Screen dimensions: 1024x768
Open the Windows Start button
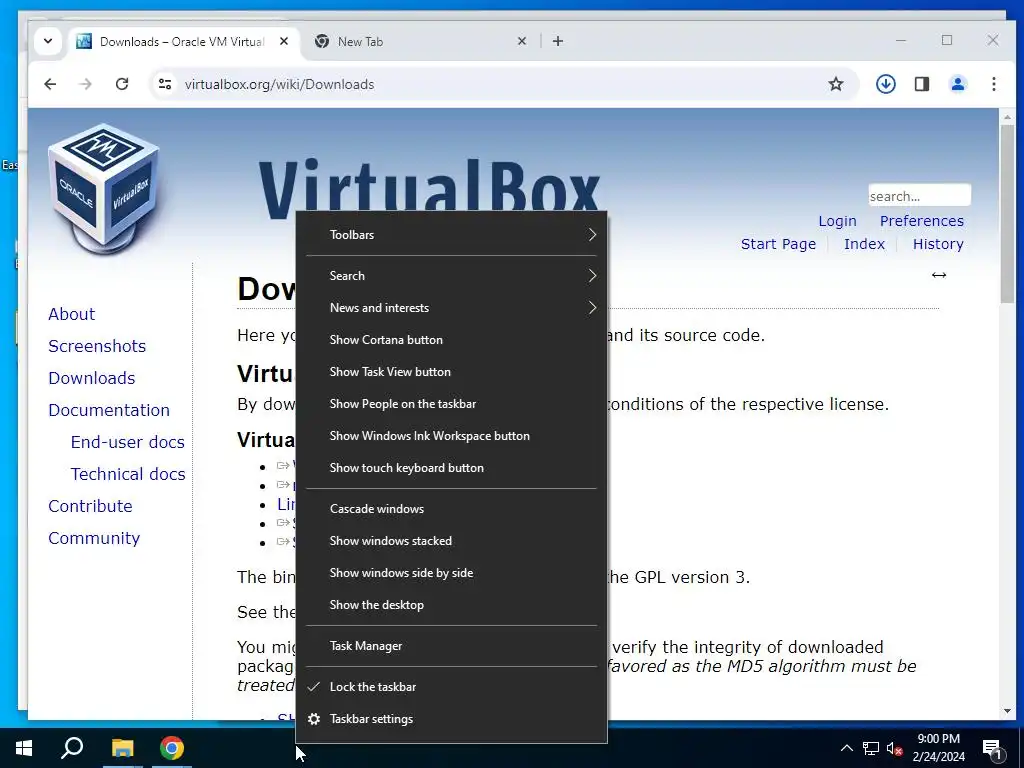point(24,748)
